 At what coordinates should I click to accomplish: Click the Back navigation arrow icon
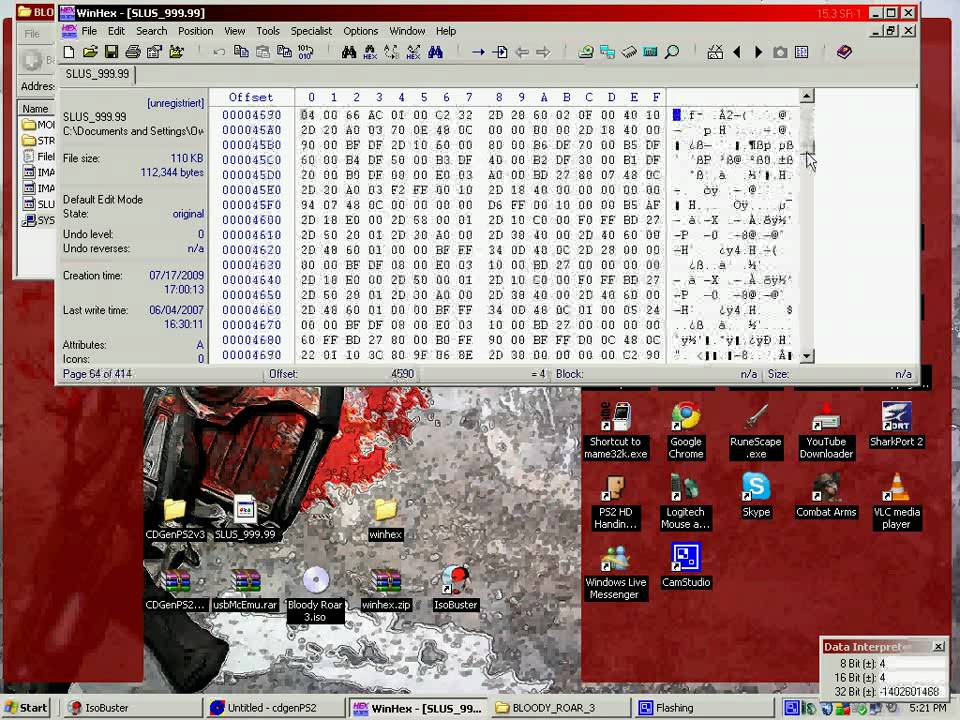click(522, 52)
